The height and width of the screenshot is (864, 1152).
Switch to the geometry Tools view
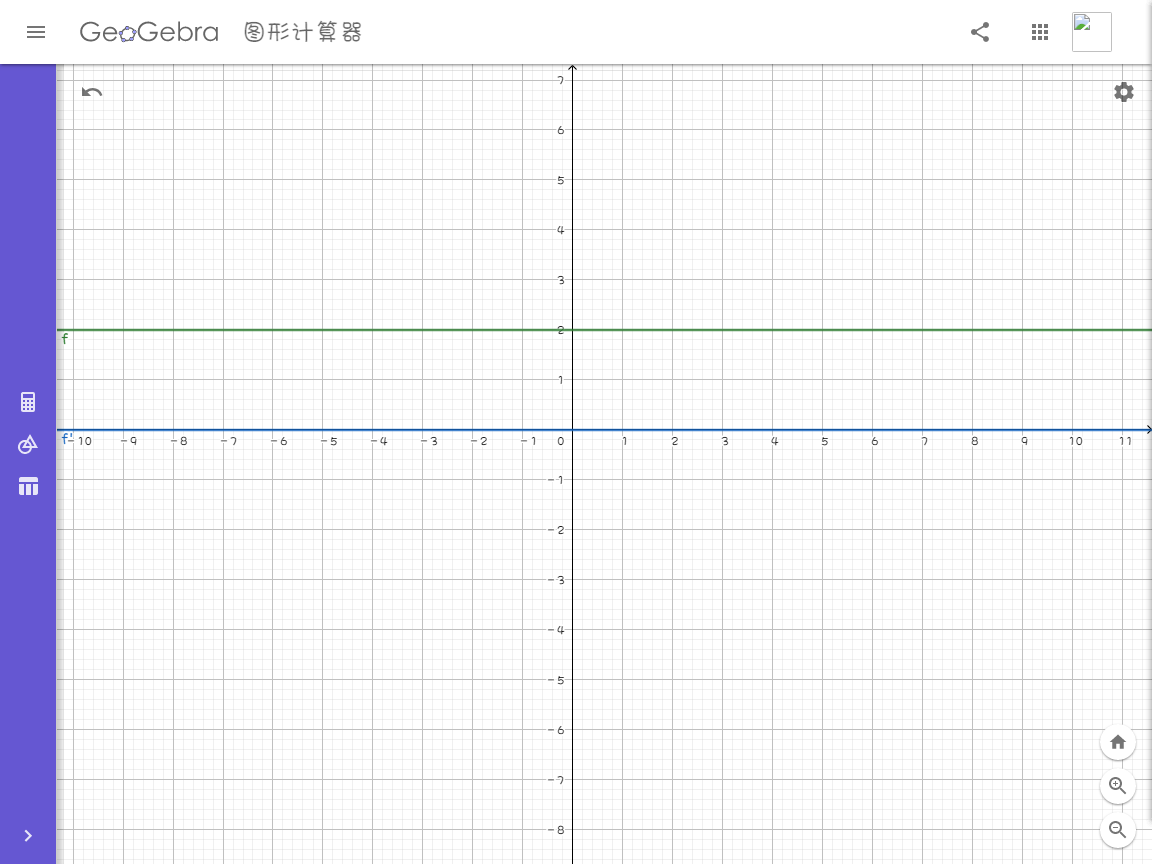[28, 444]
